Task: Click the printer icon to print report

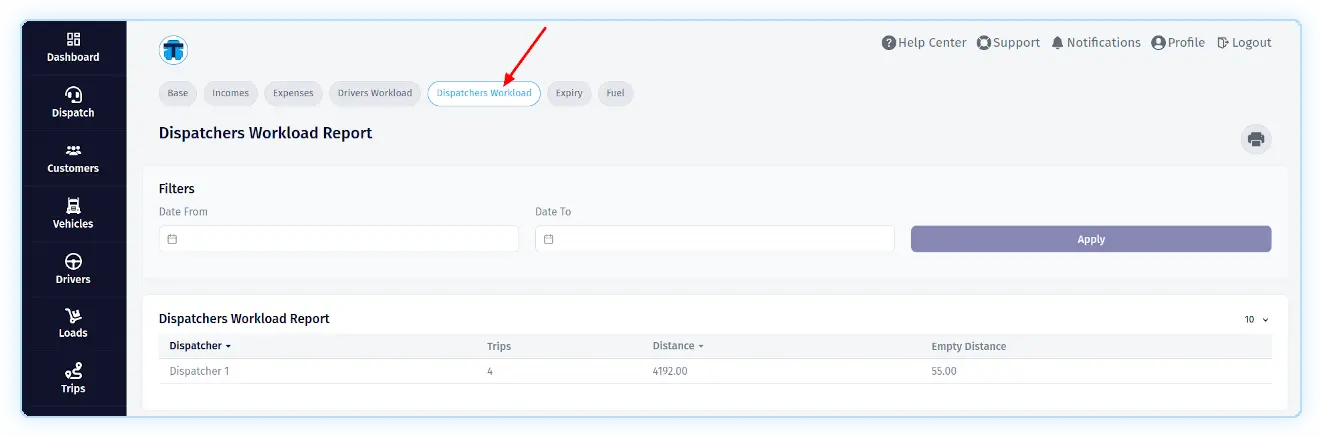Action: tap(1256, 139)
